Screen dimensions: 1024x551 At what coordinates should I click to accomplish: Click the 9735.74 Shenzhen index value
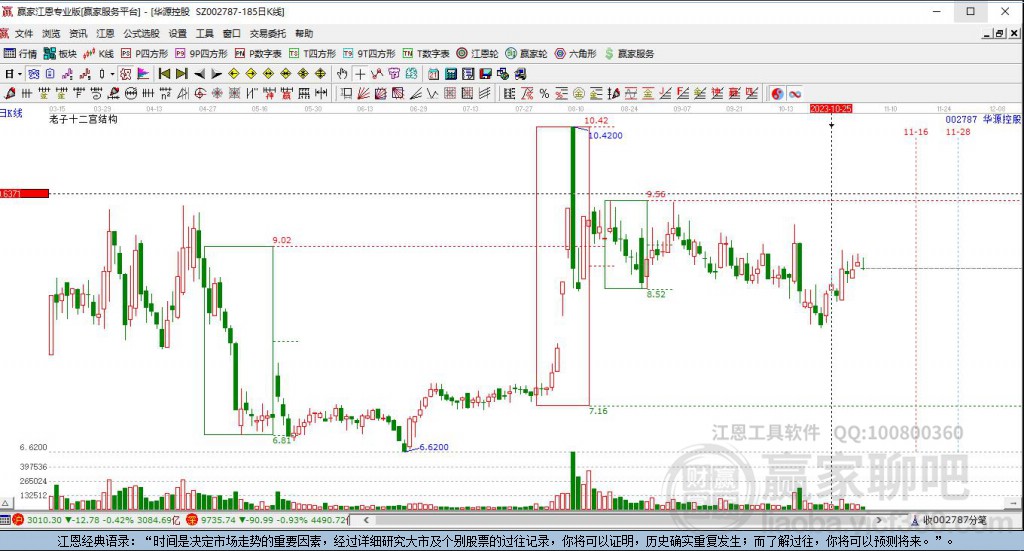[x=218, y=520]
